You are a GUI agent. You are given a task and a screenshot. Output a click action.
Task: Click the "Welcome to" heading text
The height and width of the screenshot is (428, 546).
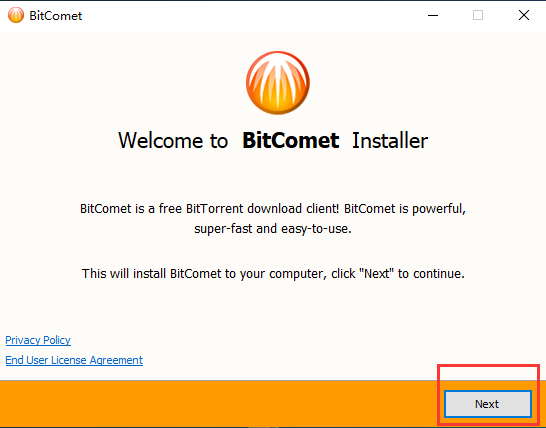[x=173, y=141]
